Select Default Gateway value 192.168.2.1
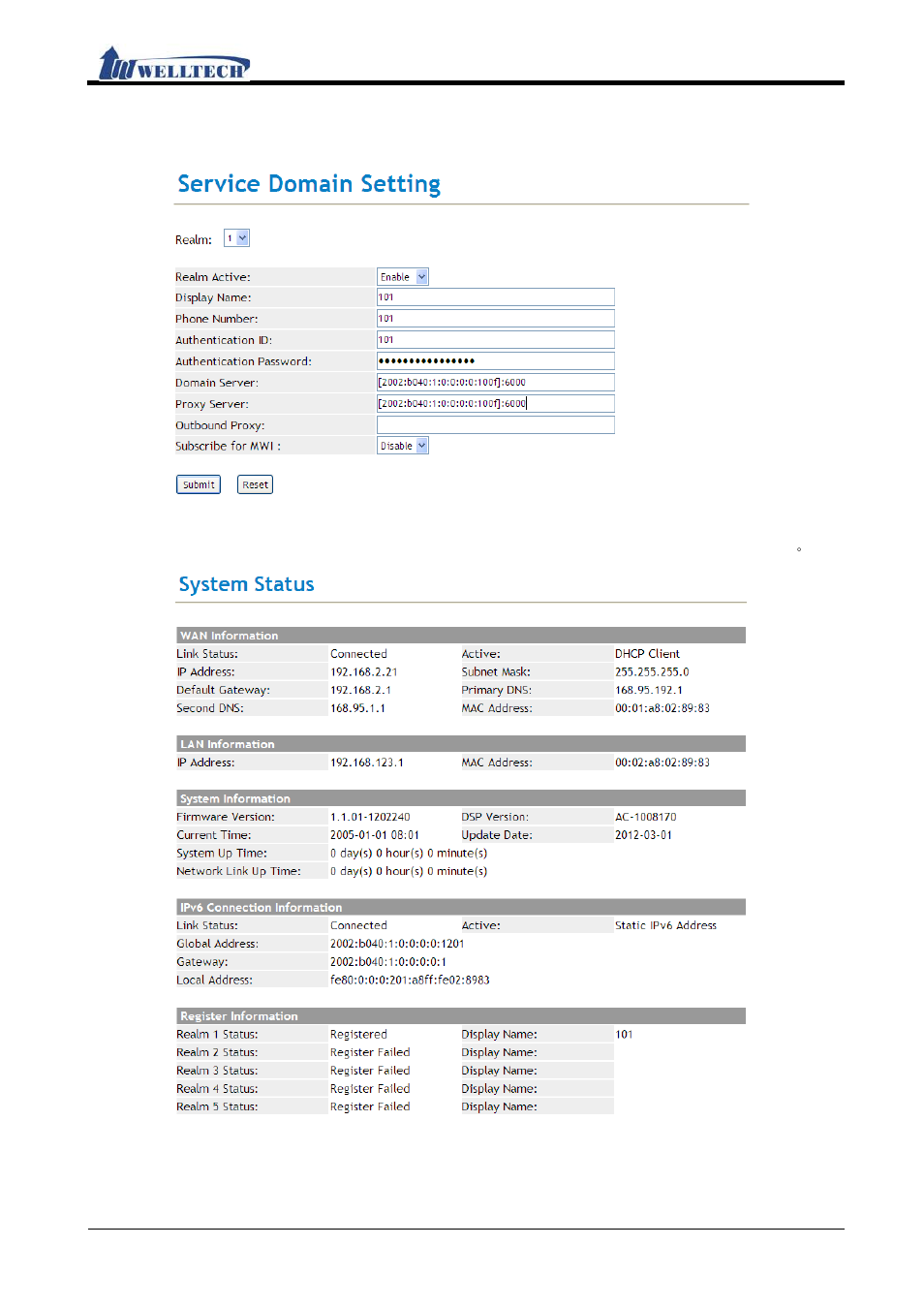This screenshot has height=1308, width=924. (361, 691)
